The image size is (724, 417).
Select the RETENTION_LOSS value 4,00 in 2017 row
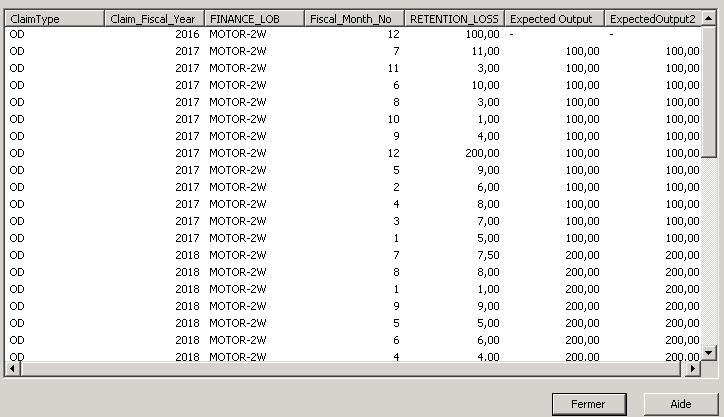coord(488,136)
